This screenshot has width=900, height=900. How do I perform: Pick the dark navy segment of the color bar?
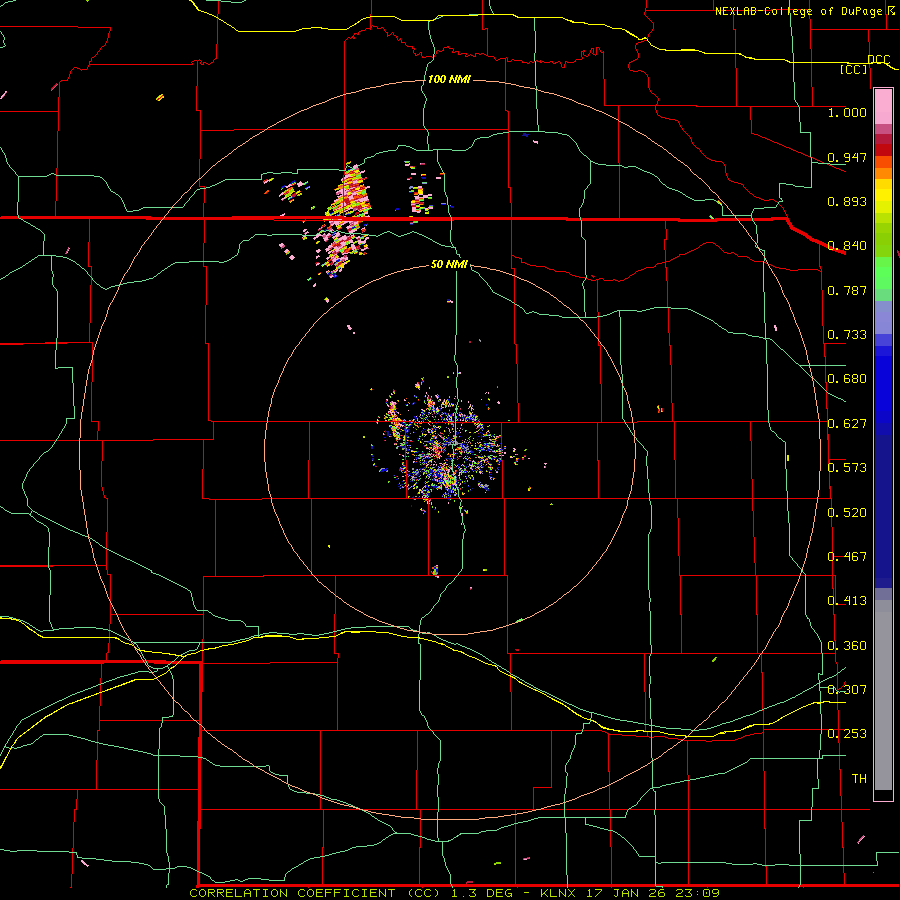coord(883,511)
